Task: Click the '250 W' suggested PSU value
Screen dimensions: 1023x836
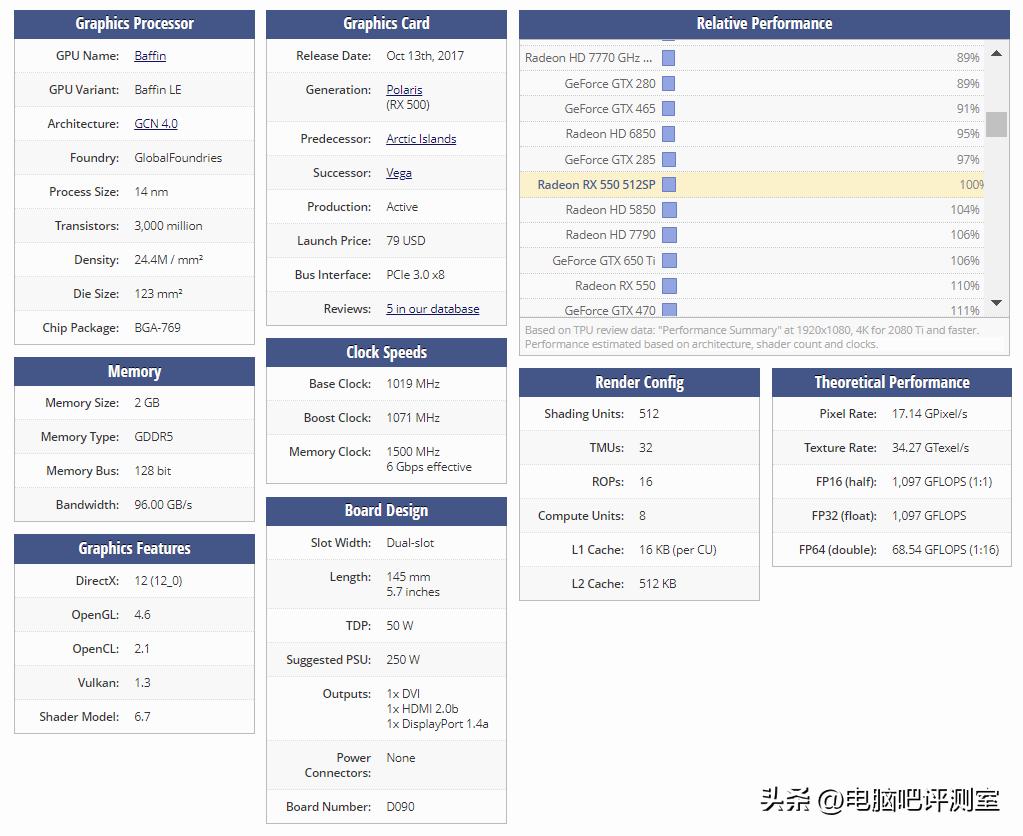Action: coord(403,660)
